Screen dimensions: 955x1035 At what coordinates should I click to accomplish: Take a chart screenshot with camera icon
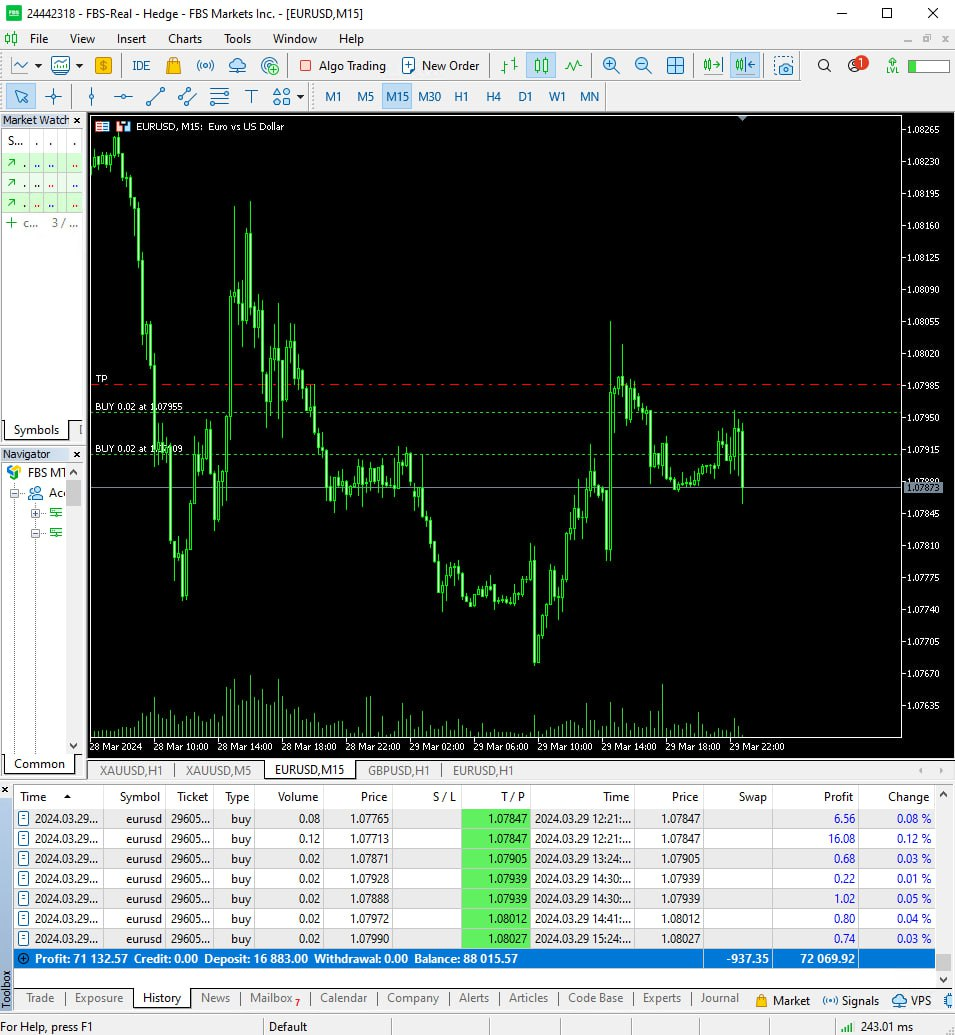pyautogui.click(x=783, y=65)
